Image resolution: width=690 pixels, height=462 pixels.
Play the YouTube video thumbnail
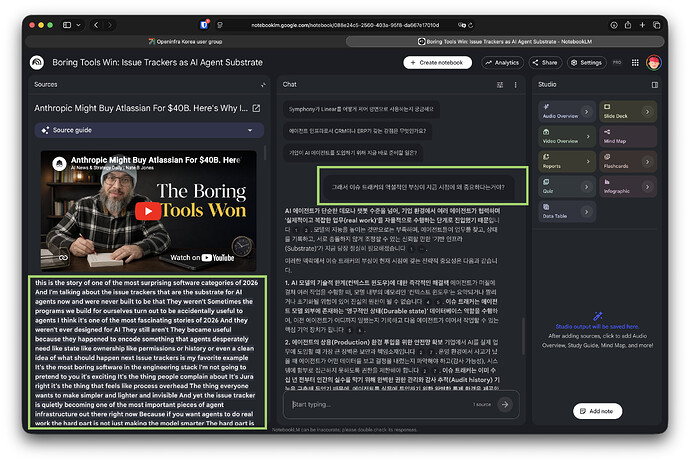[x=148, y=211]
